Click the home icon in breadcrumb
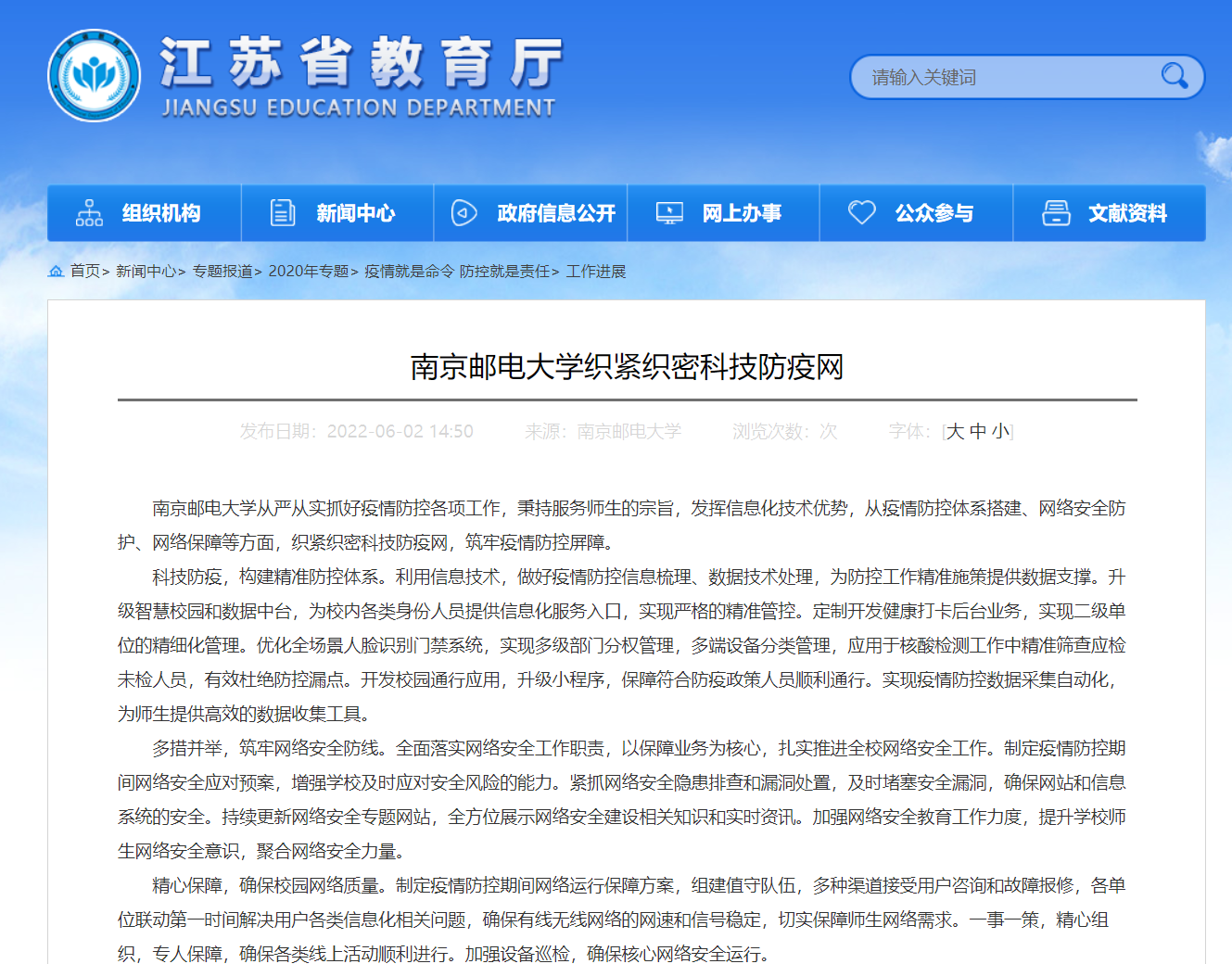 [57, 271]
